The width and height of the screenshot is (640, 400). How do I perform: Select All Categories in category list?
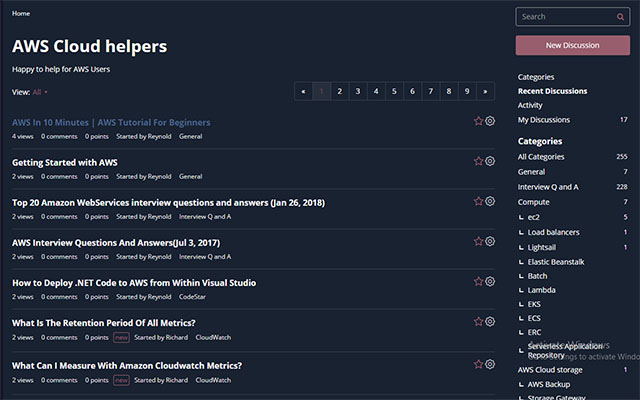pos(541,157)
